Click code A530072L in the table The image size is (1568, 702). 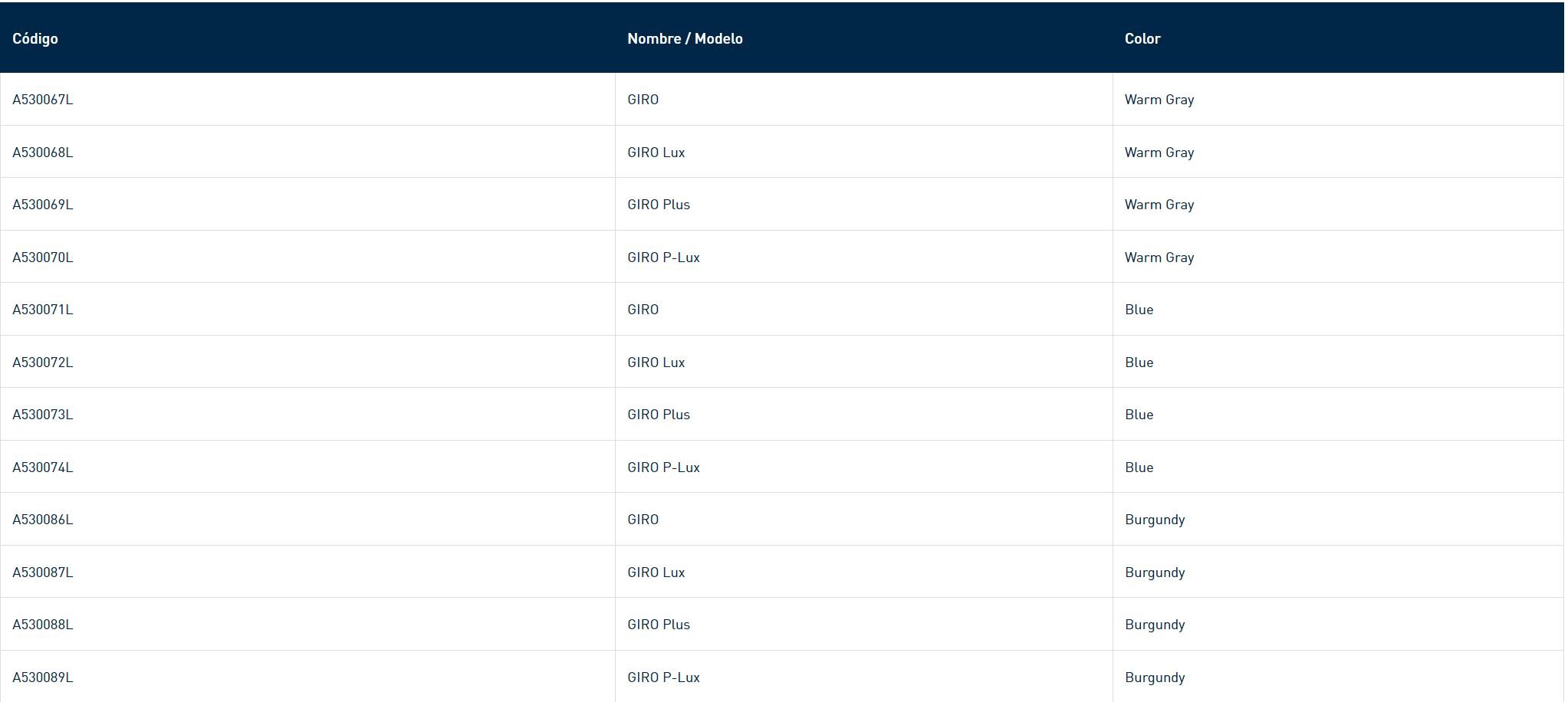pos(43,362)
